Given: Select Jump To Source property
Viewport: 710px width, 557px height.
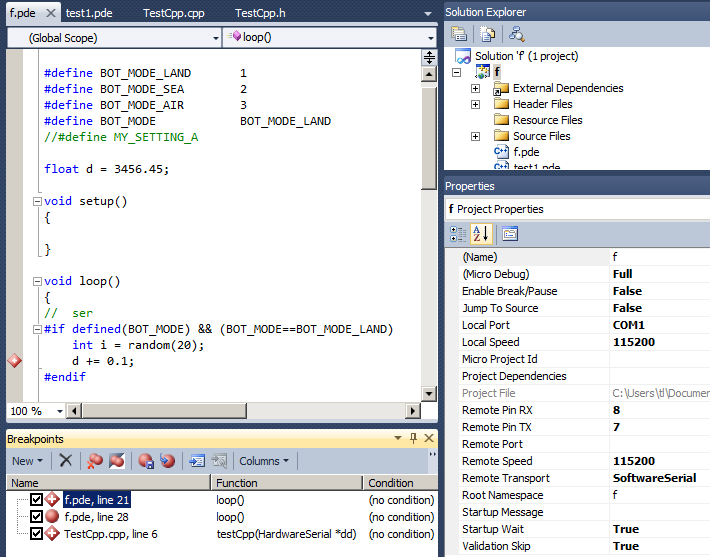Looking at the screenshot, I should (x=500, y=308).
